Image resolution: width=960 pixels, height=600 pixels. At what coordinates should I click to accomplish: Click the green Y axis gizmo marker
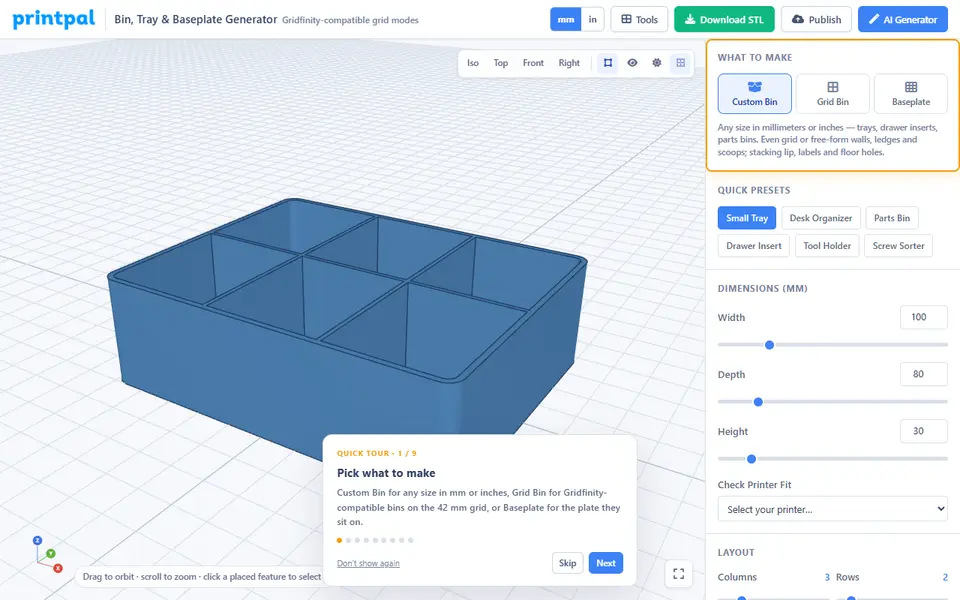[x=51, y=553]
